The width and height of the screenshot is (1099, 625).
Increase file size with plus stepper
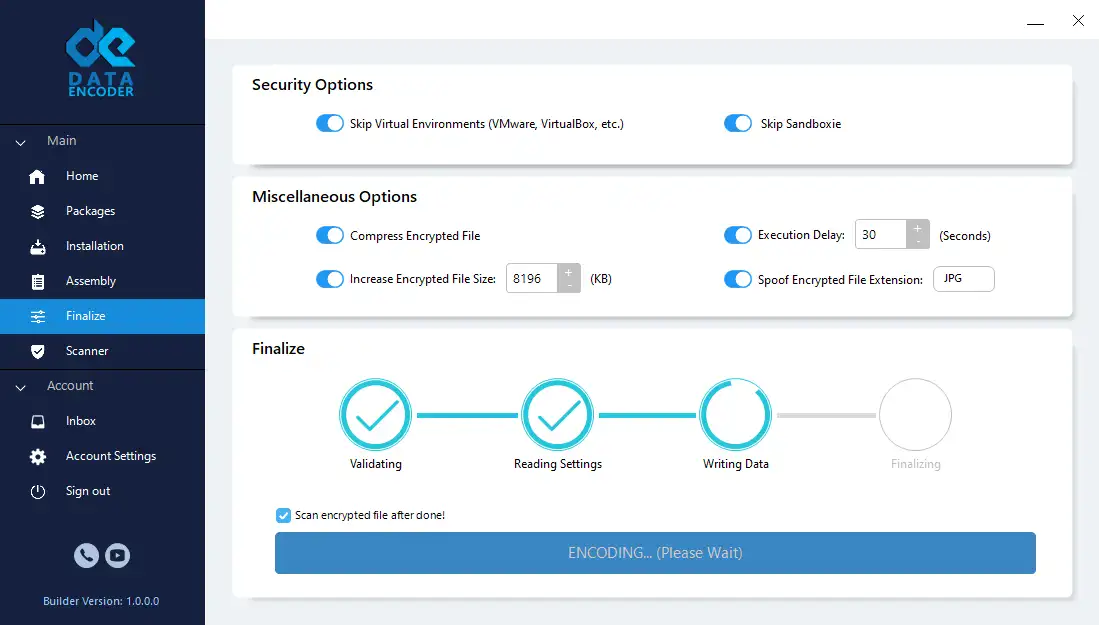point(568,272)
